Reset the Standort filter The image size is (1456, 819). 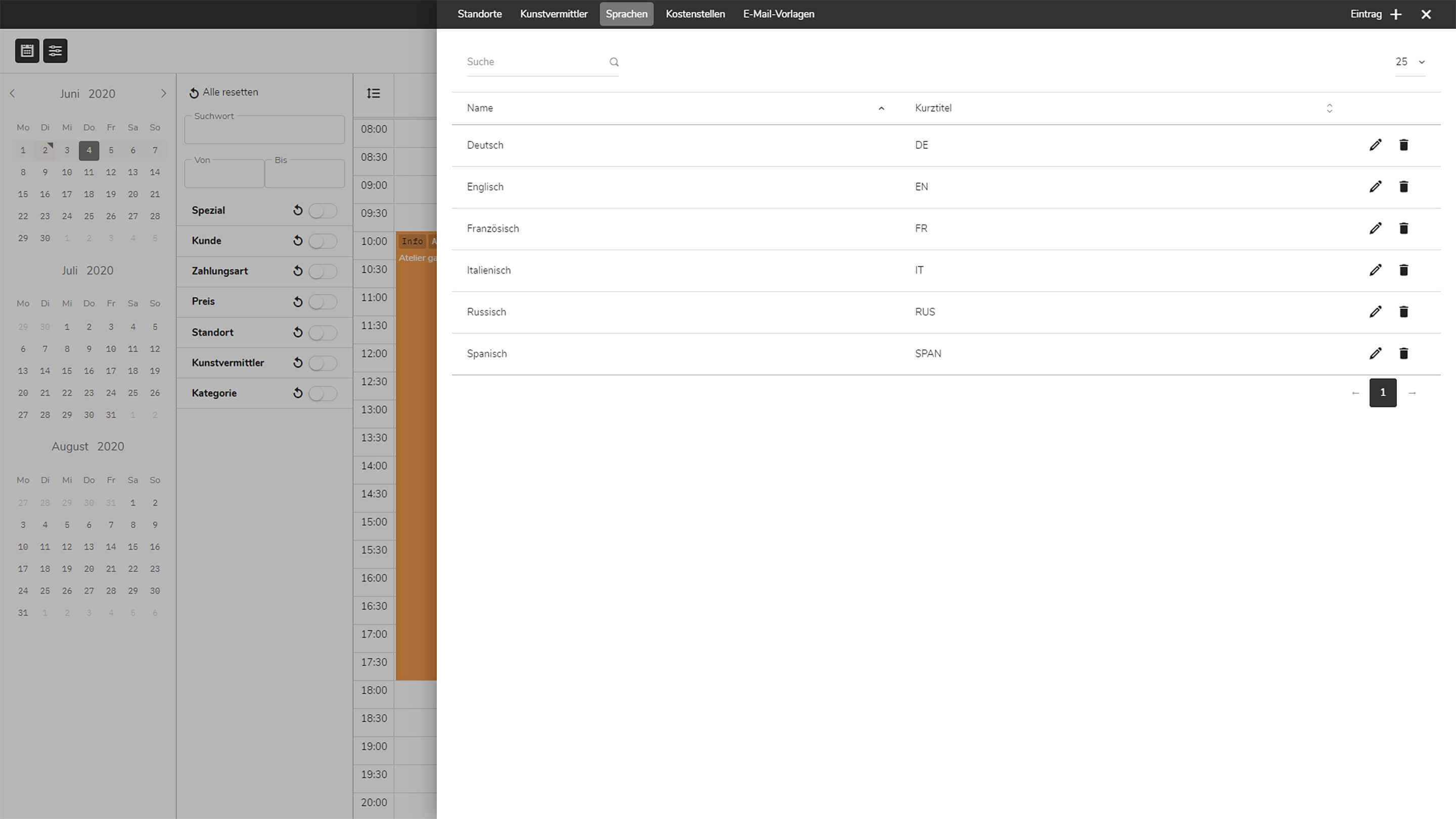(x=298, y=332)
